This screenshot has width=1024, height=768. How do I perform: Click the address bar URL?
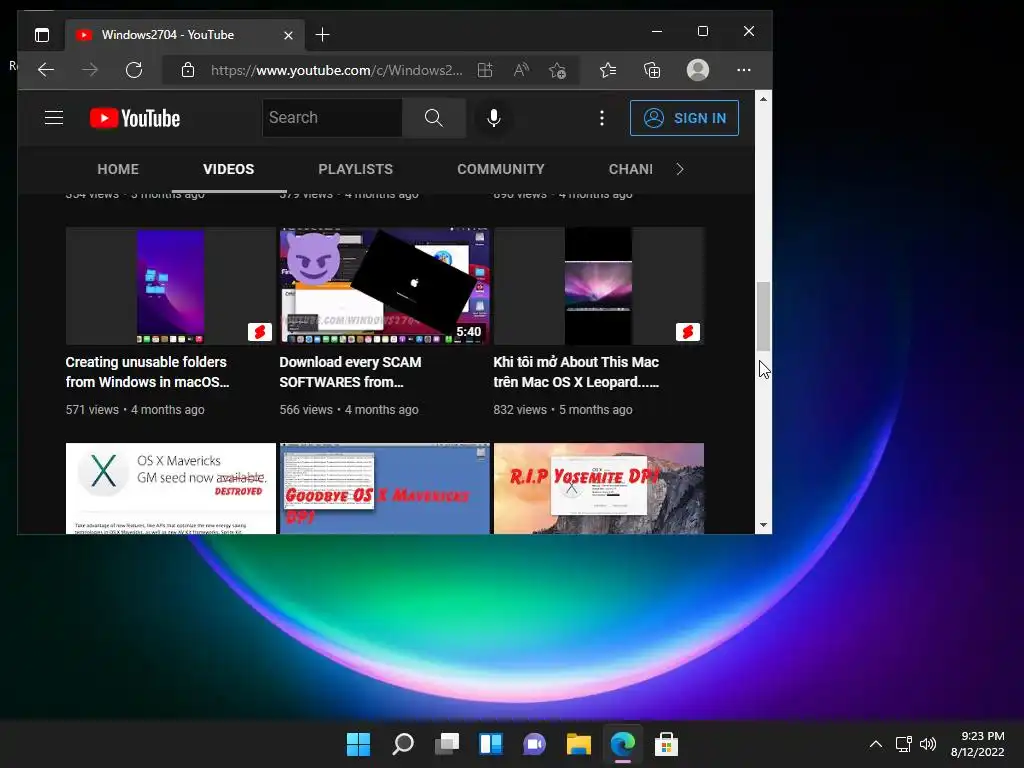[336, 70]
